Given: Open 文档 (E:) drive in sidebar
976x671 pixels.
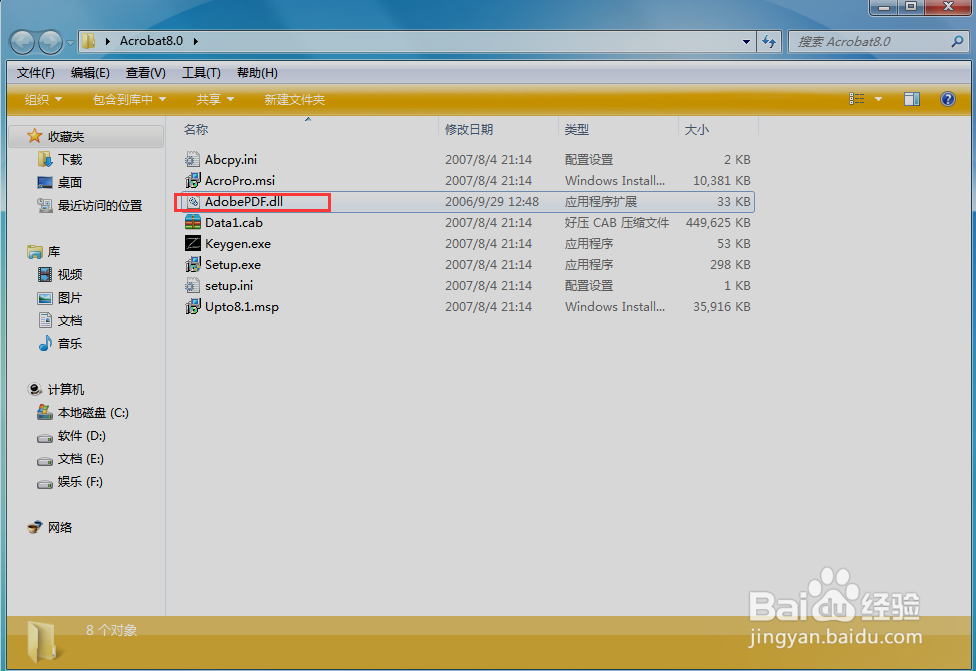Looking at the screenshot, I should pyautogui.click(x=80, y=459).
